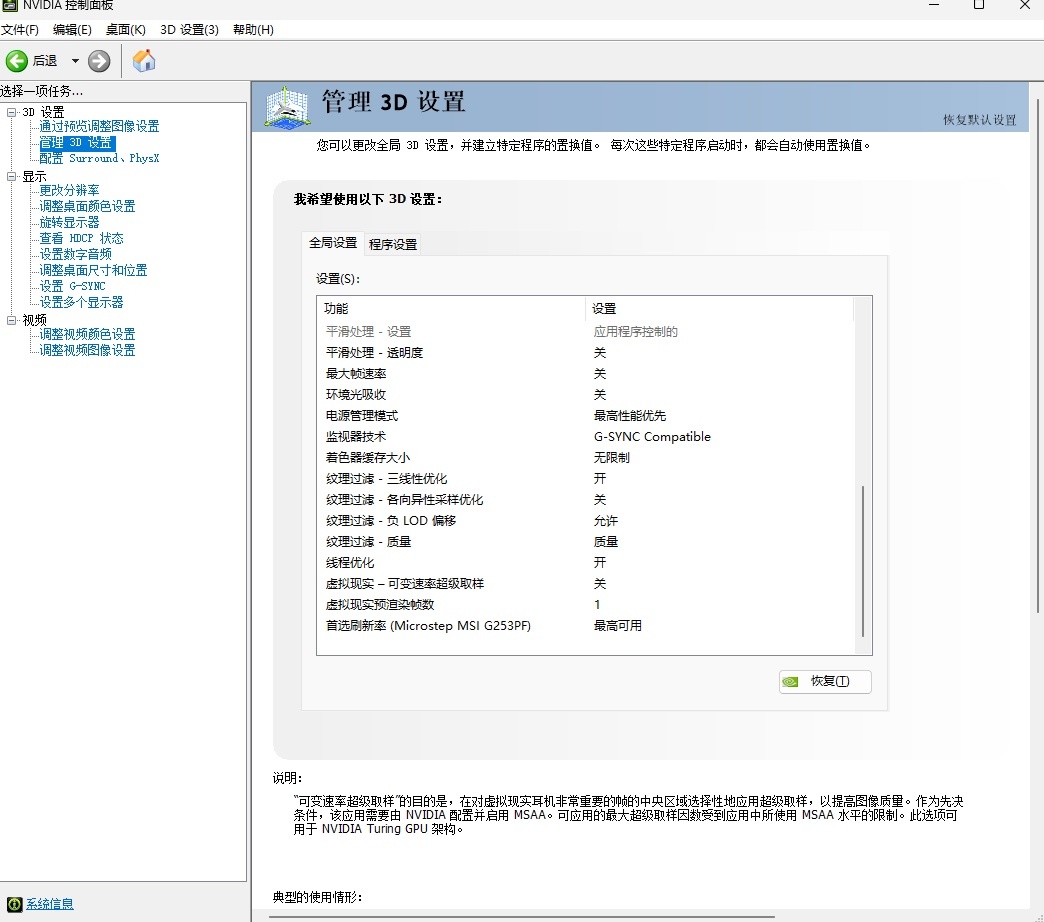Select 通过预览调整图像设置 in tree
This screenshot has height=922, width=1044.
point(99,126)
